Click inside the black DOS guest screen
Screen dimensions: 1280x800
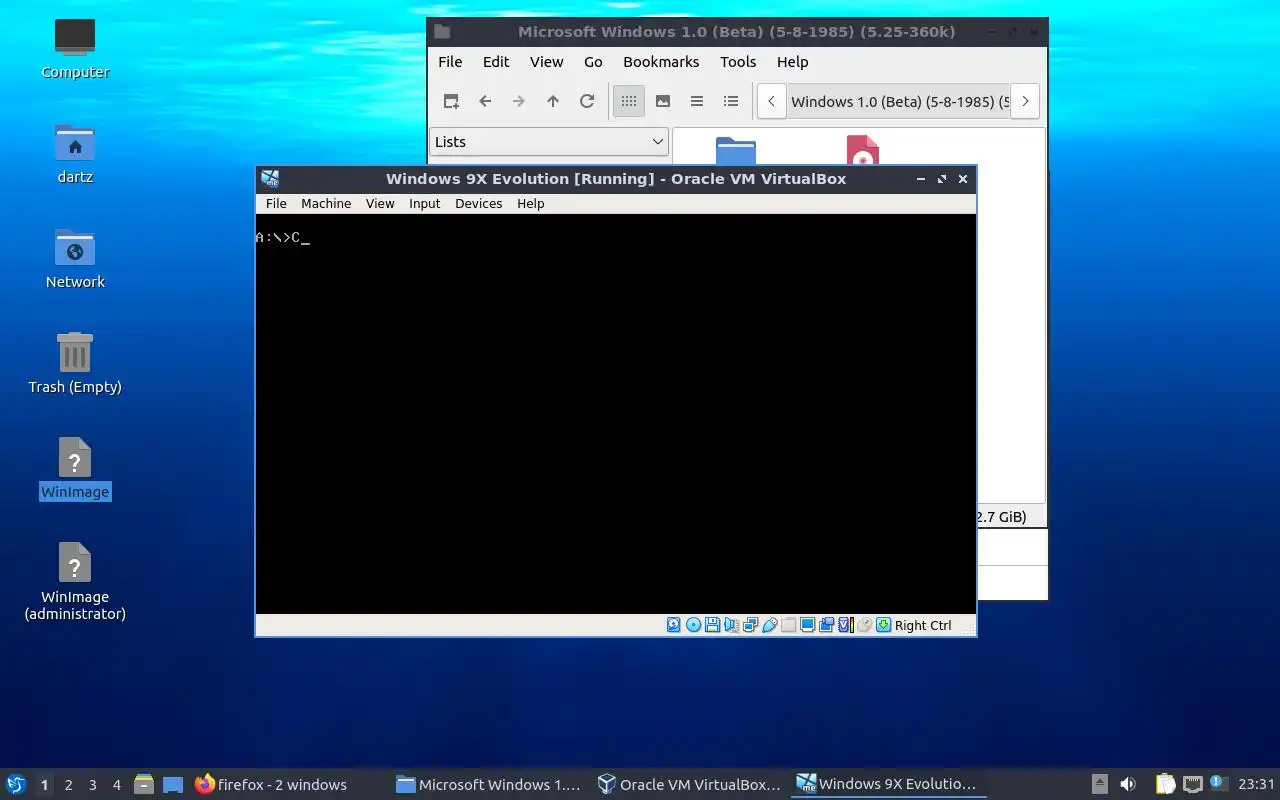point(616,413)
